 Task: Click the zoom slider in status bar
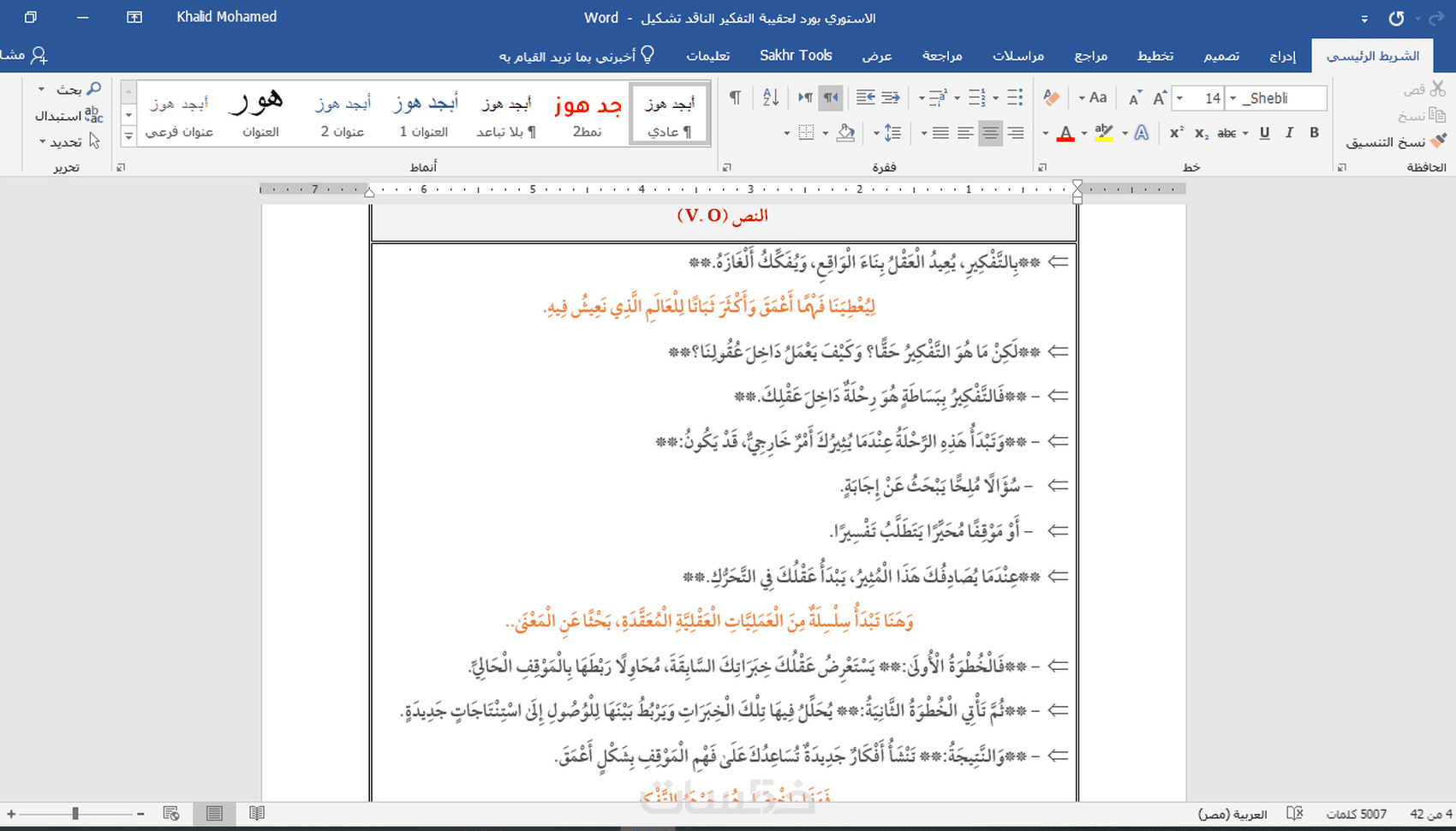point(75,813)
